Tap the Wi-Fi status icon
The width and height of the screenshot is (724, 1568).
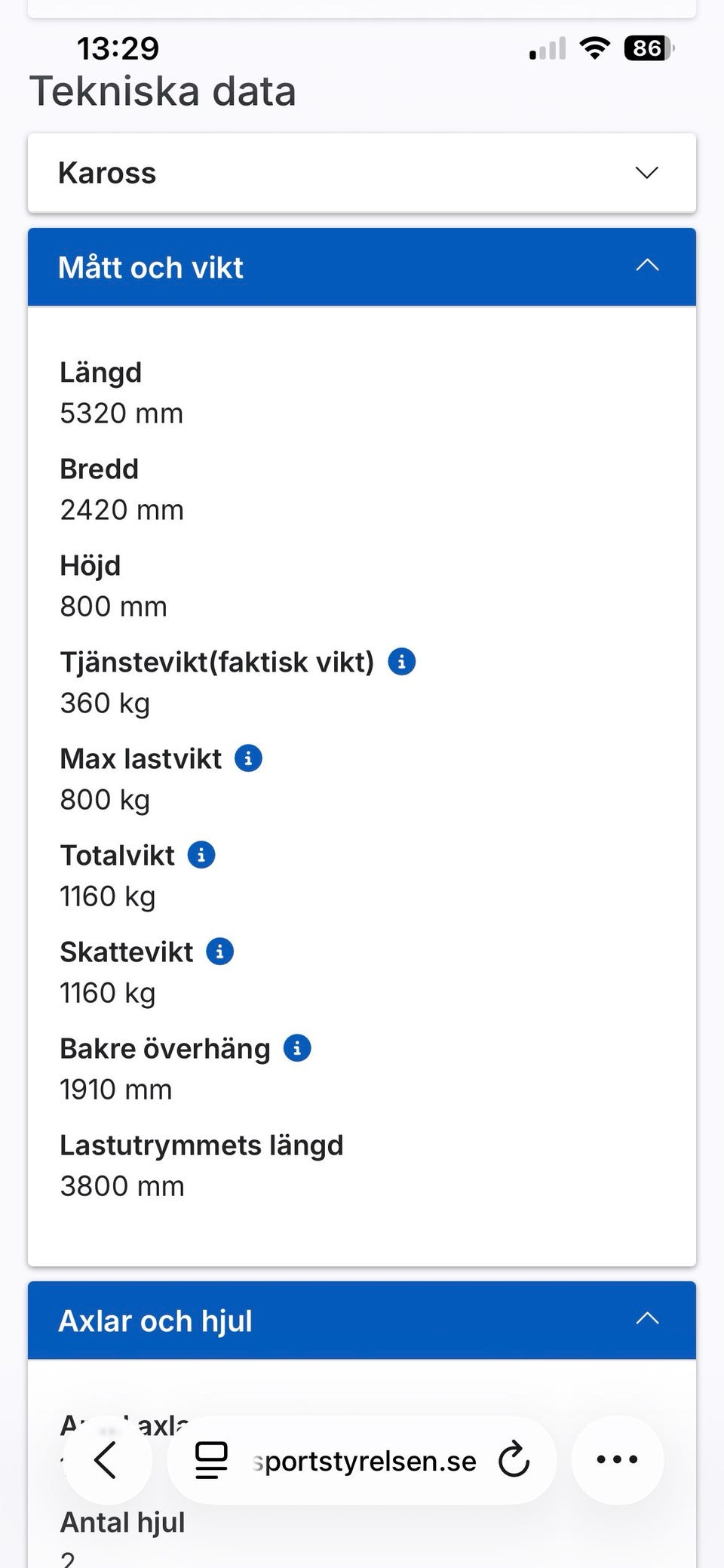click(x=594, y=49)
